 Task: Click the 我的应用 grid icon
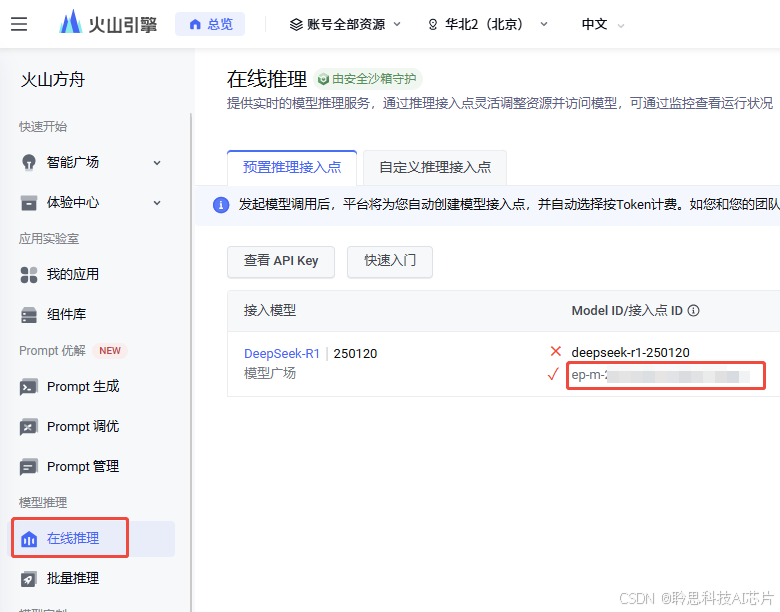point(29,275)
